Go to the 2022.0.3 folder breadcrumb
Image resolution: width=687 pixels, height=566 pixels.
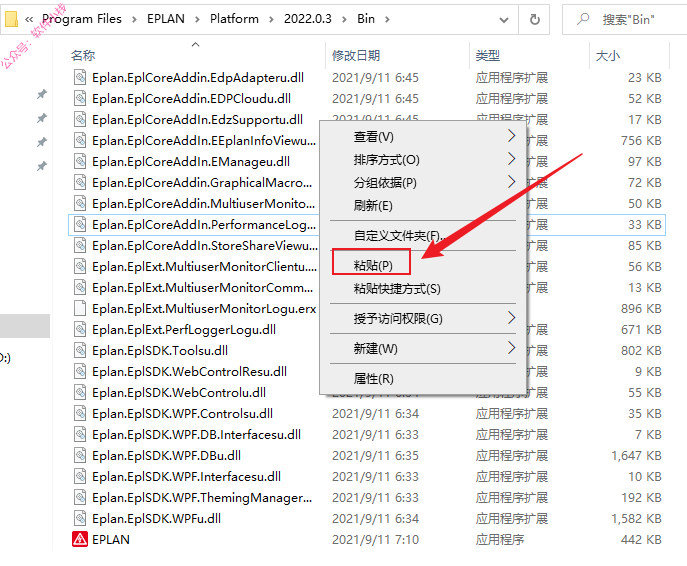(308, 19)
